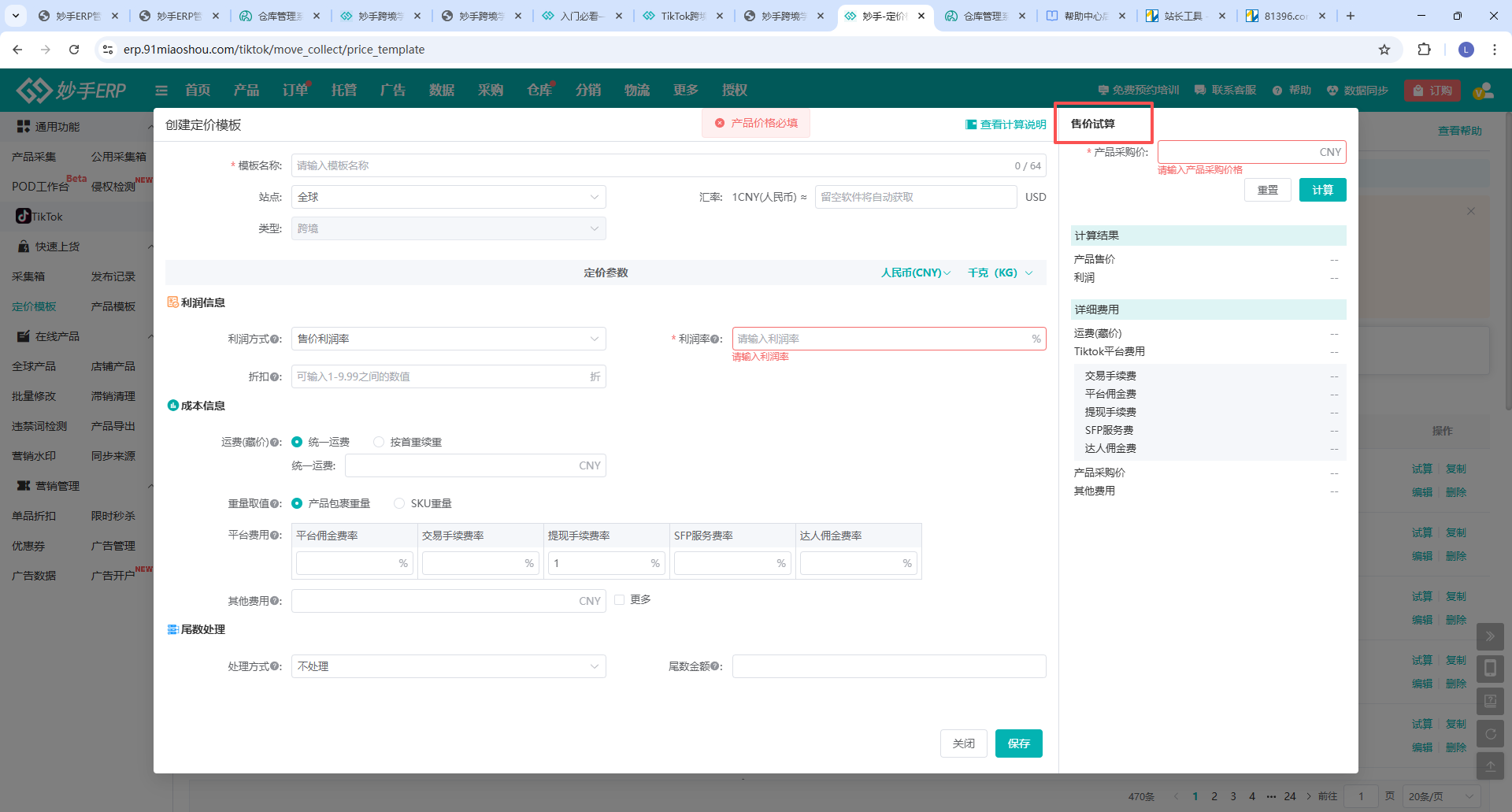Open 利润方式 dropdown with 售价利润率
The width and height of the screenshot is (1512, 812).
click(x=448, y=339)
